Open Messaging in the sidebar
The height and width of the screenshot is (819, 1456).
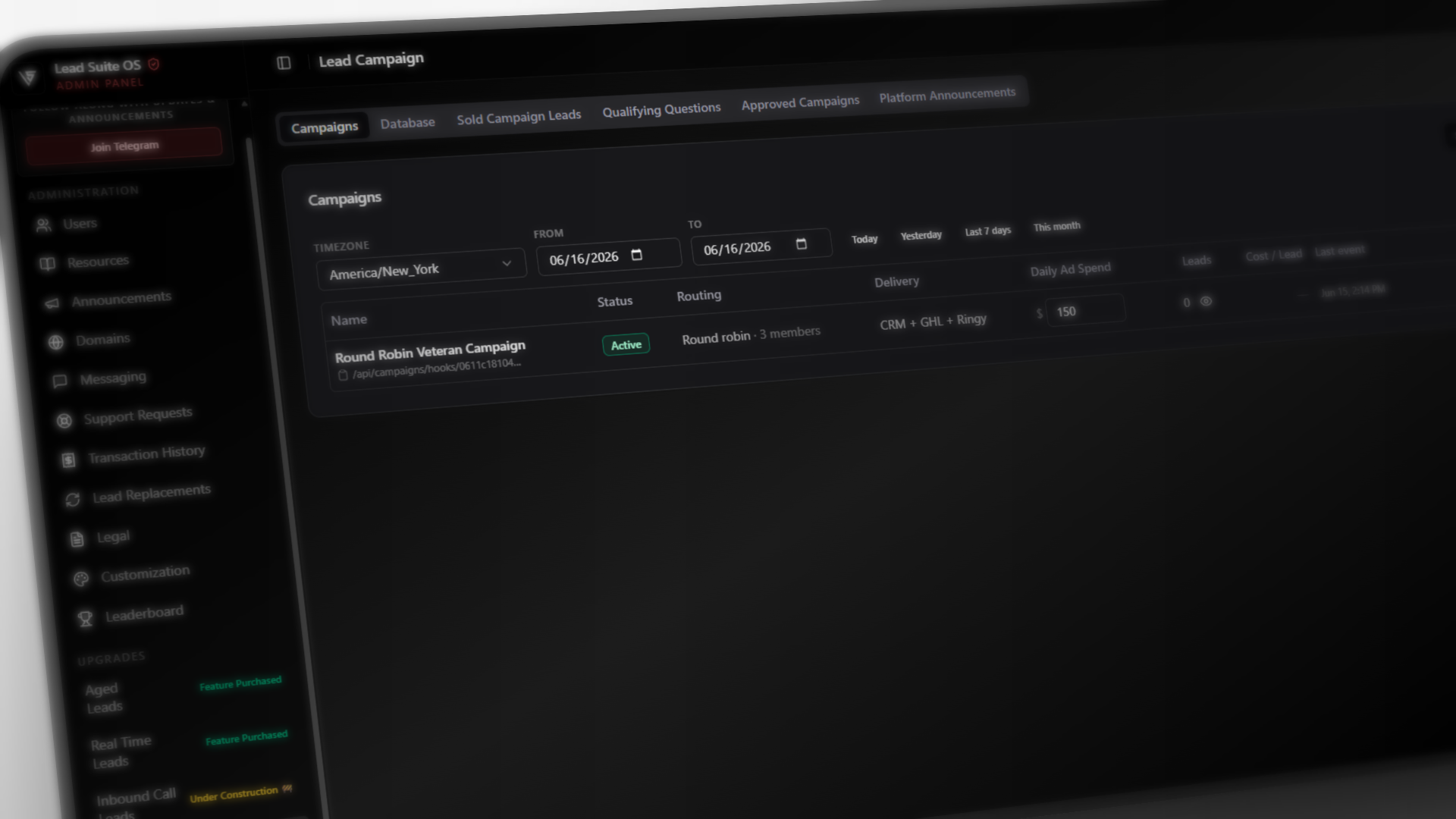(x=113, y=377)
